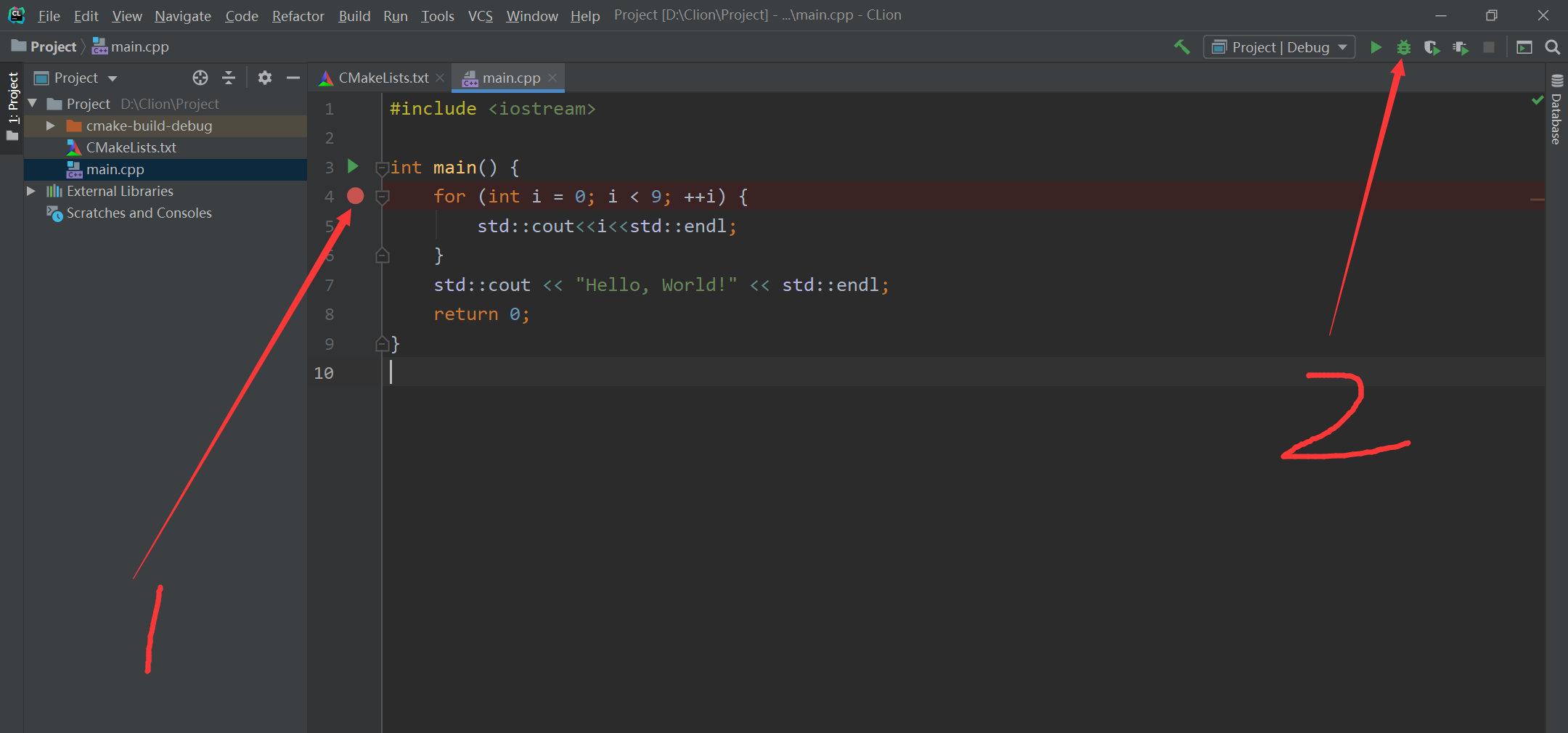
Task: Start debugging with the bug icon
Action: [1404, 47]
